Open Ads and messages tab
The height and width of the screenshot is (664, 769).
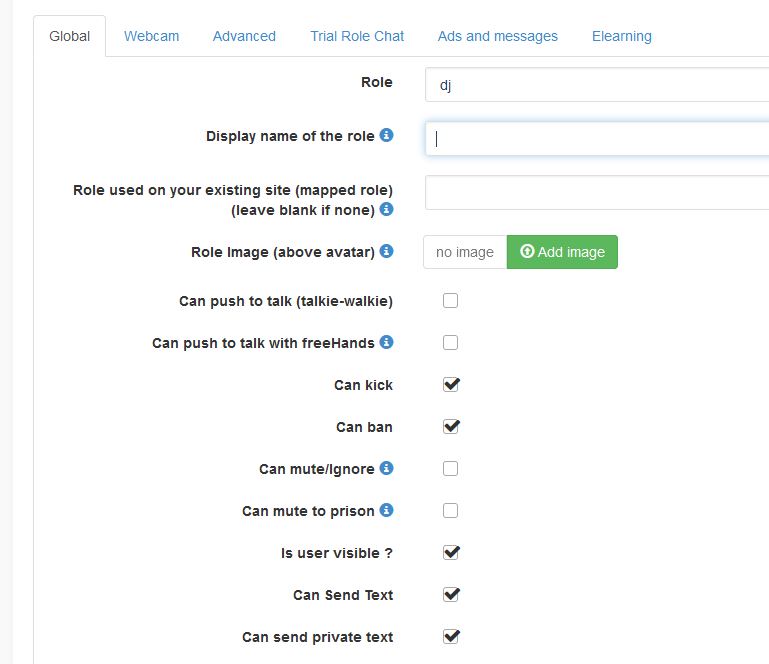pyautogui.click(x=497, y=36)
